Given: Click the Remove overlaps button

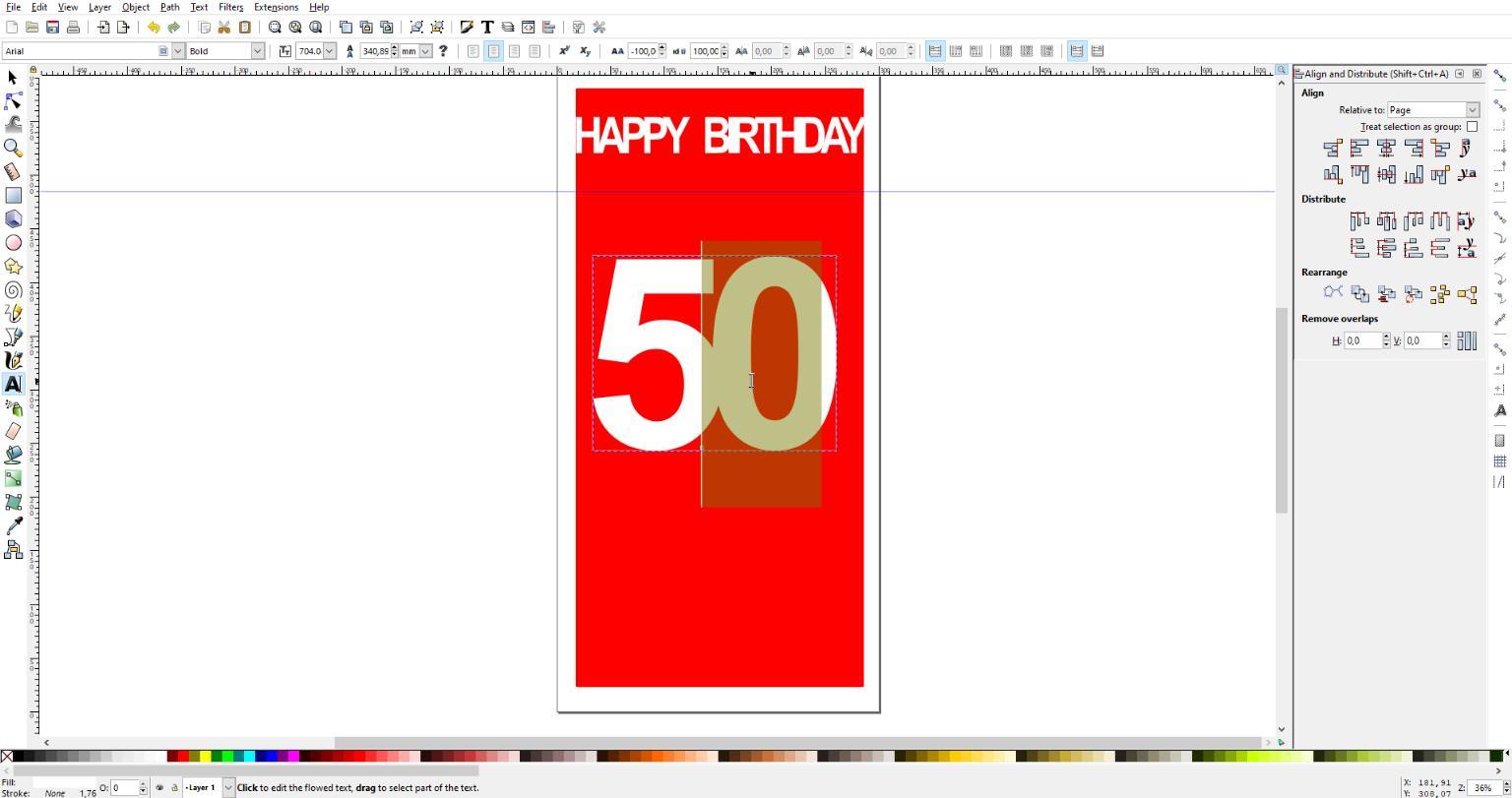Looking at the screenshot, I should tap(1467, 340).
